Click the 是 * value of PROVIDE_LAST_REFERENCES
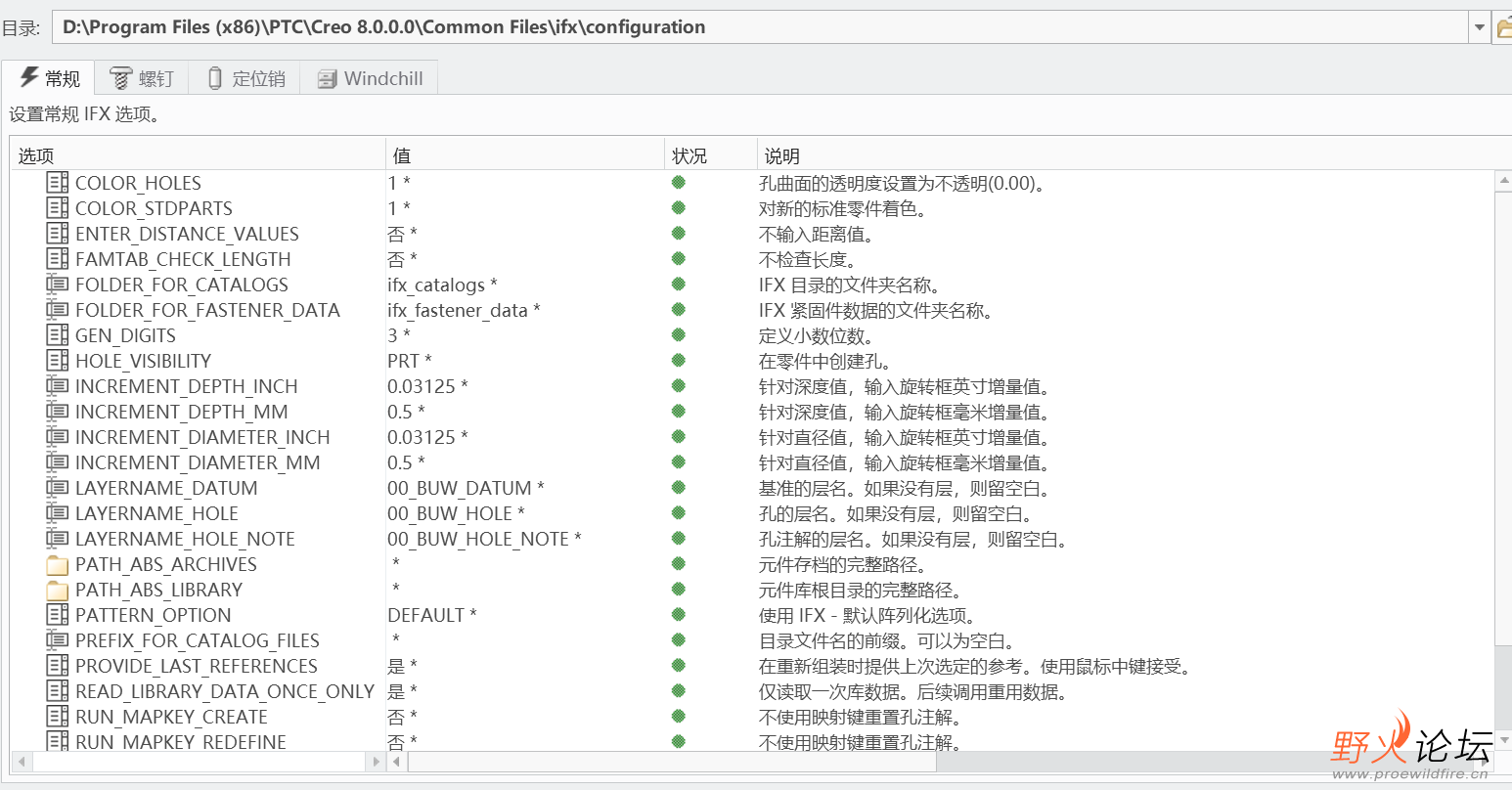1512x790 pixels. click(402, 666)
